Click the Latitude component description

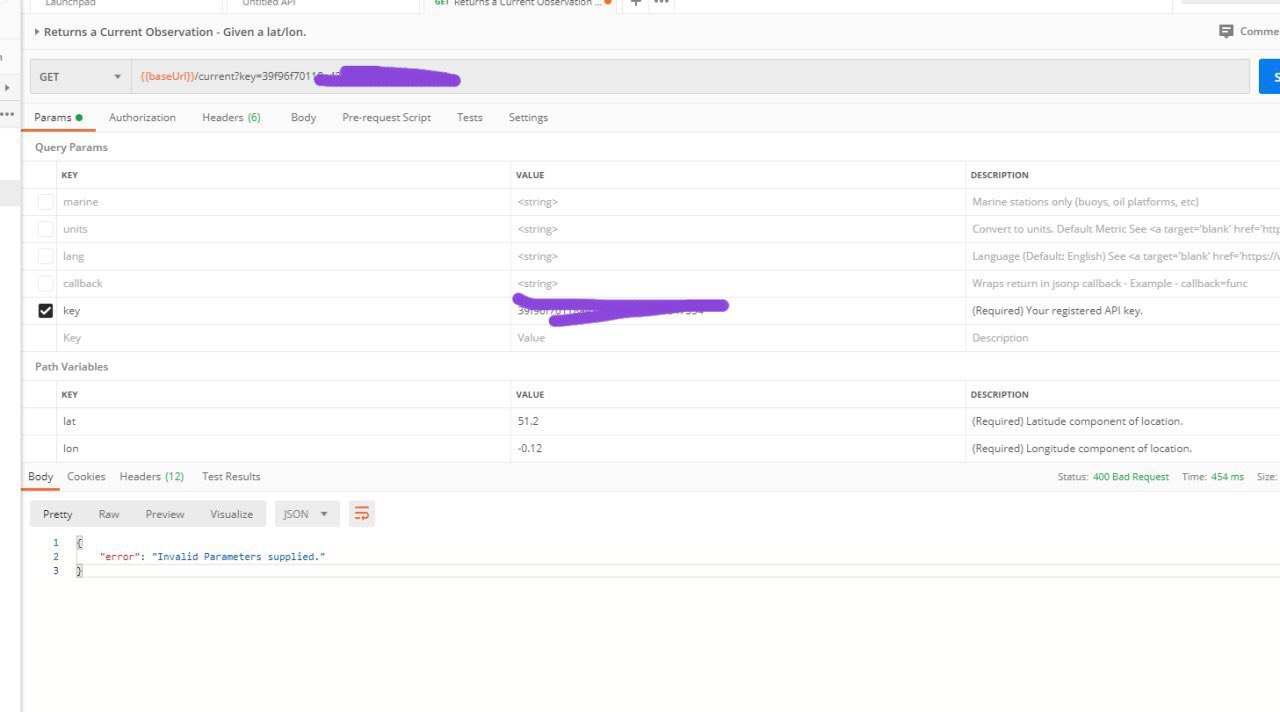(1077, 421)
